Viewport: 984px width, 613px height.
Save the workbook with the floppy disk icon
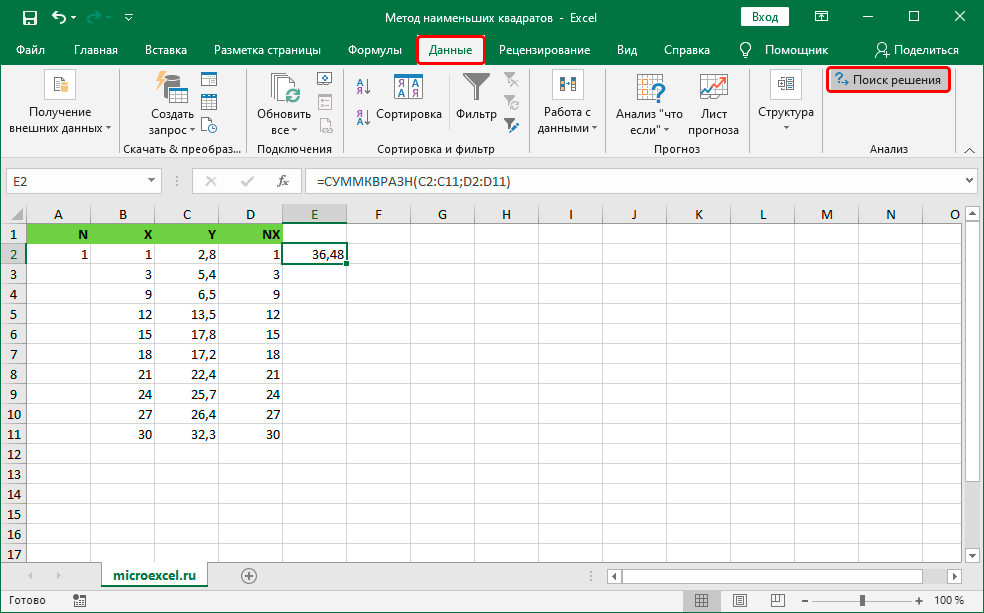[x=29, y=17]
